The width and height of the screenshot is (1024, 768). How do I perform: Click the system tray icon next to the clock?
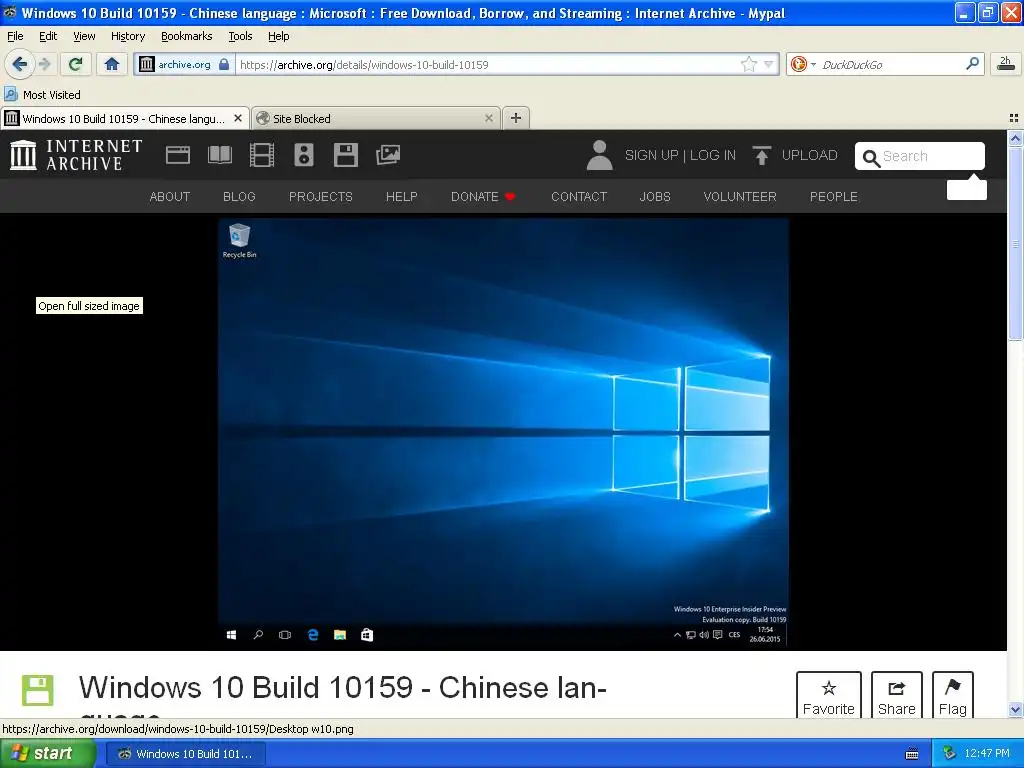coord(950,754)
